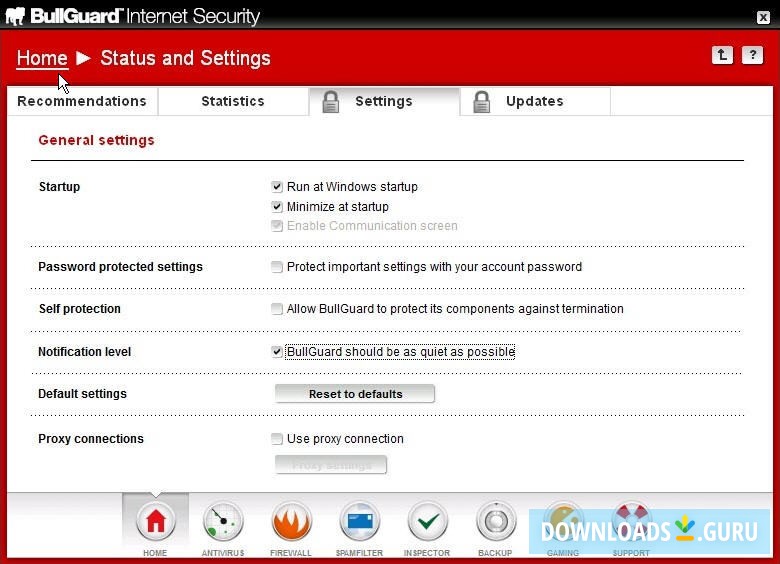Viewport: 780px width, 564px height.
Task: Click the Home icon in bottom bar
Action: 155,522
